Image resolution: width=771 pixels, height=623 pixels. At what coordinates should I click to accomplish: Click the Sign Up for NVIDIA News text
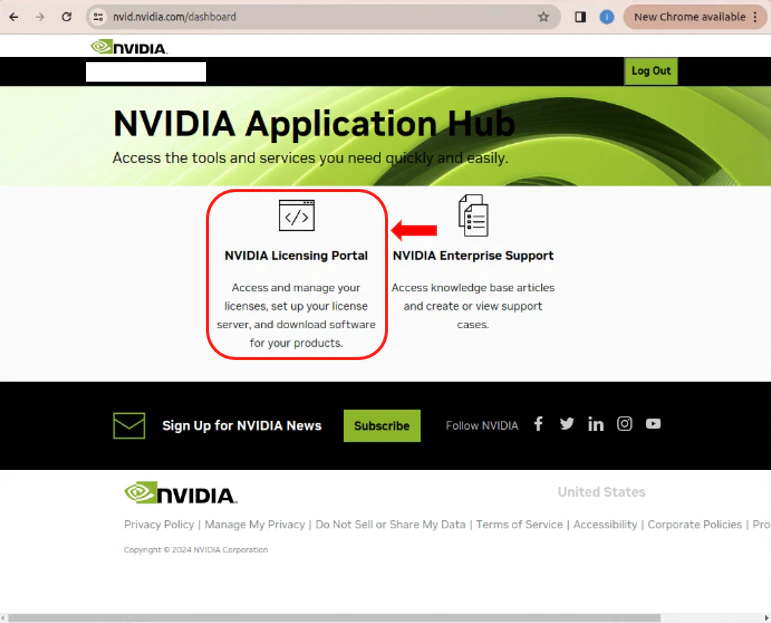coord(242,425)
